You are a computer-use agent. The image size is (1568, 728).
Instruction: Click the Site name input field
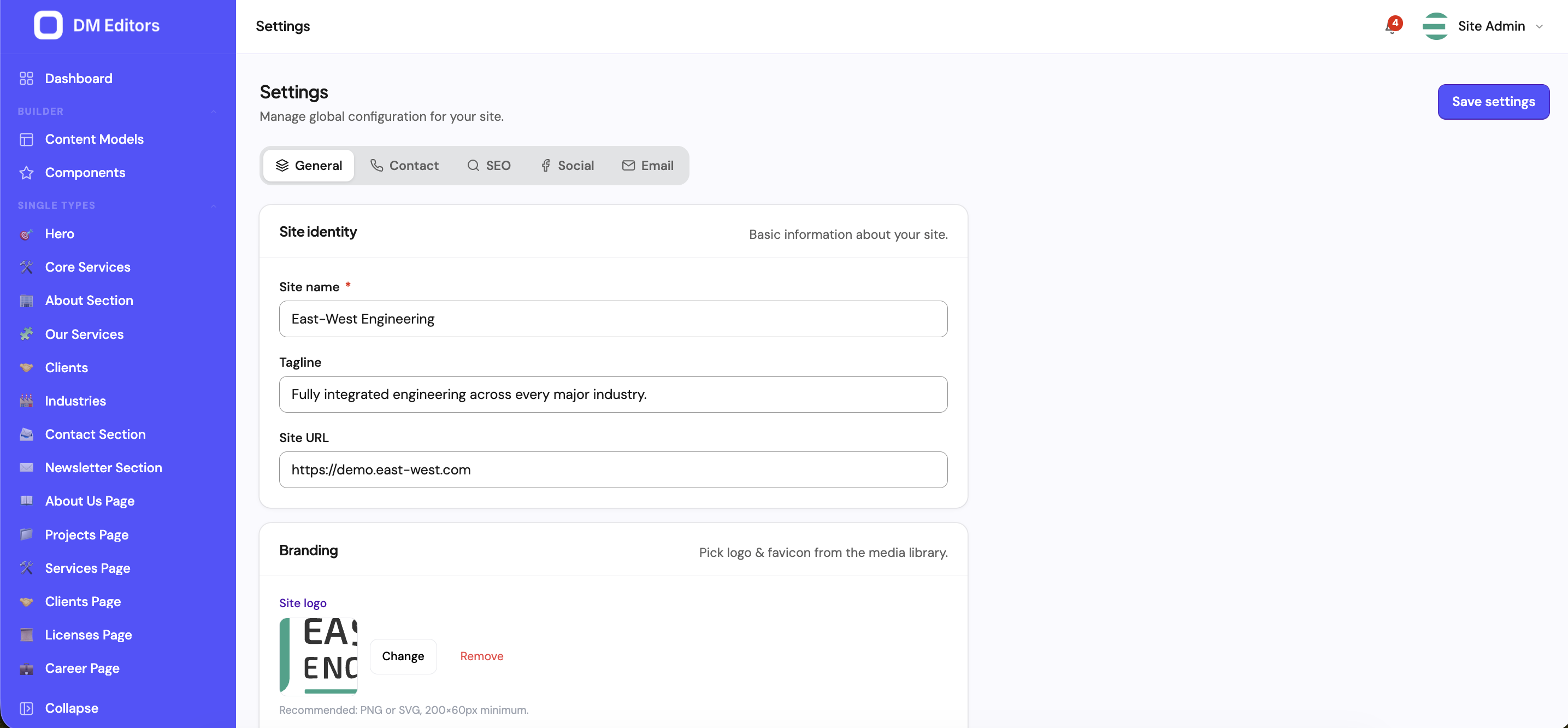click(613, 319)
